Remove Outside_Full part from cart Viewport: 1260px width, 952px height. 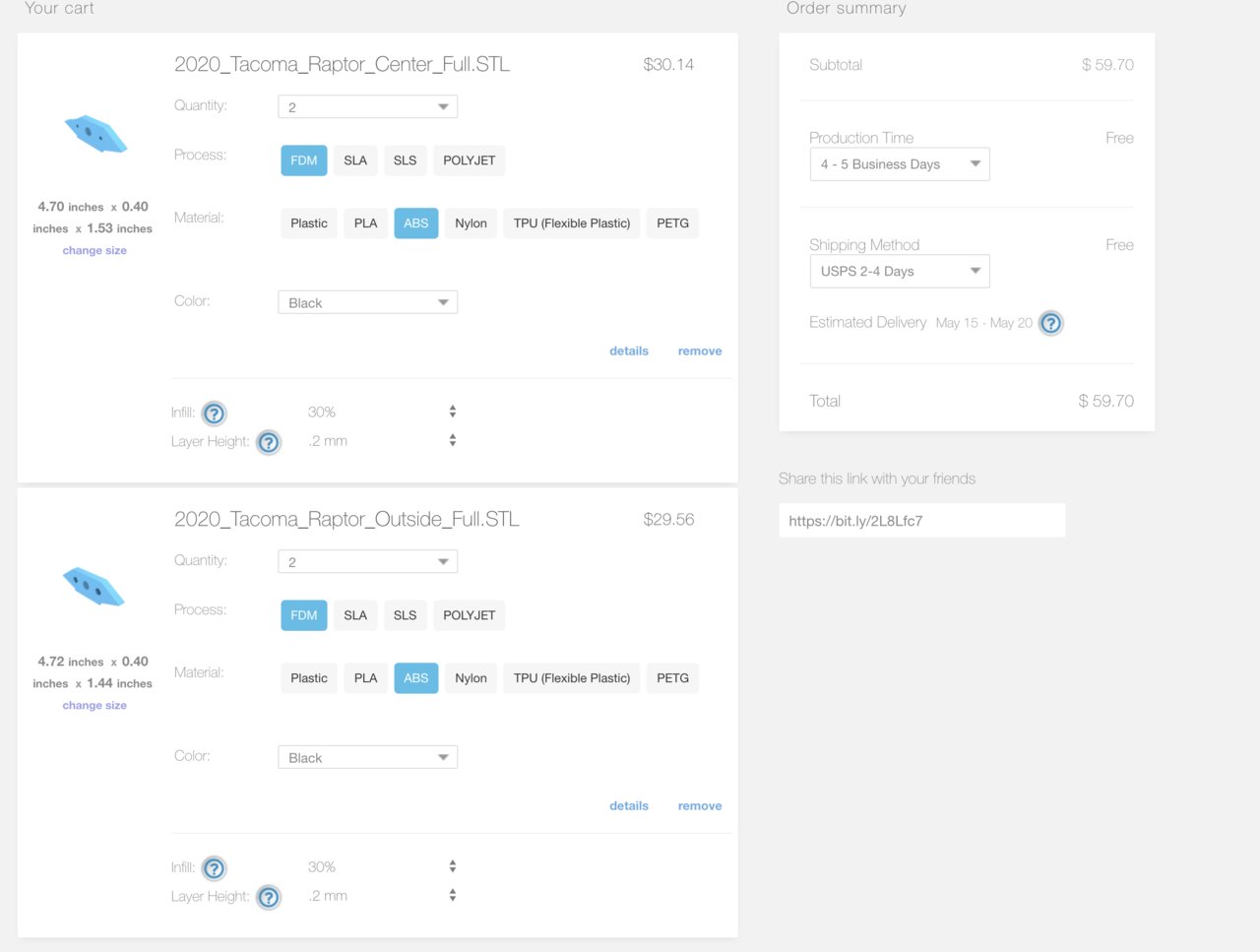pos(700,805)
